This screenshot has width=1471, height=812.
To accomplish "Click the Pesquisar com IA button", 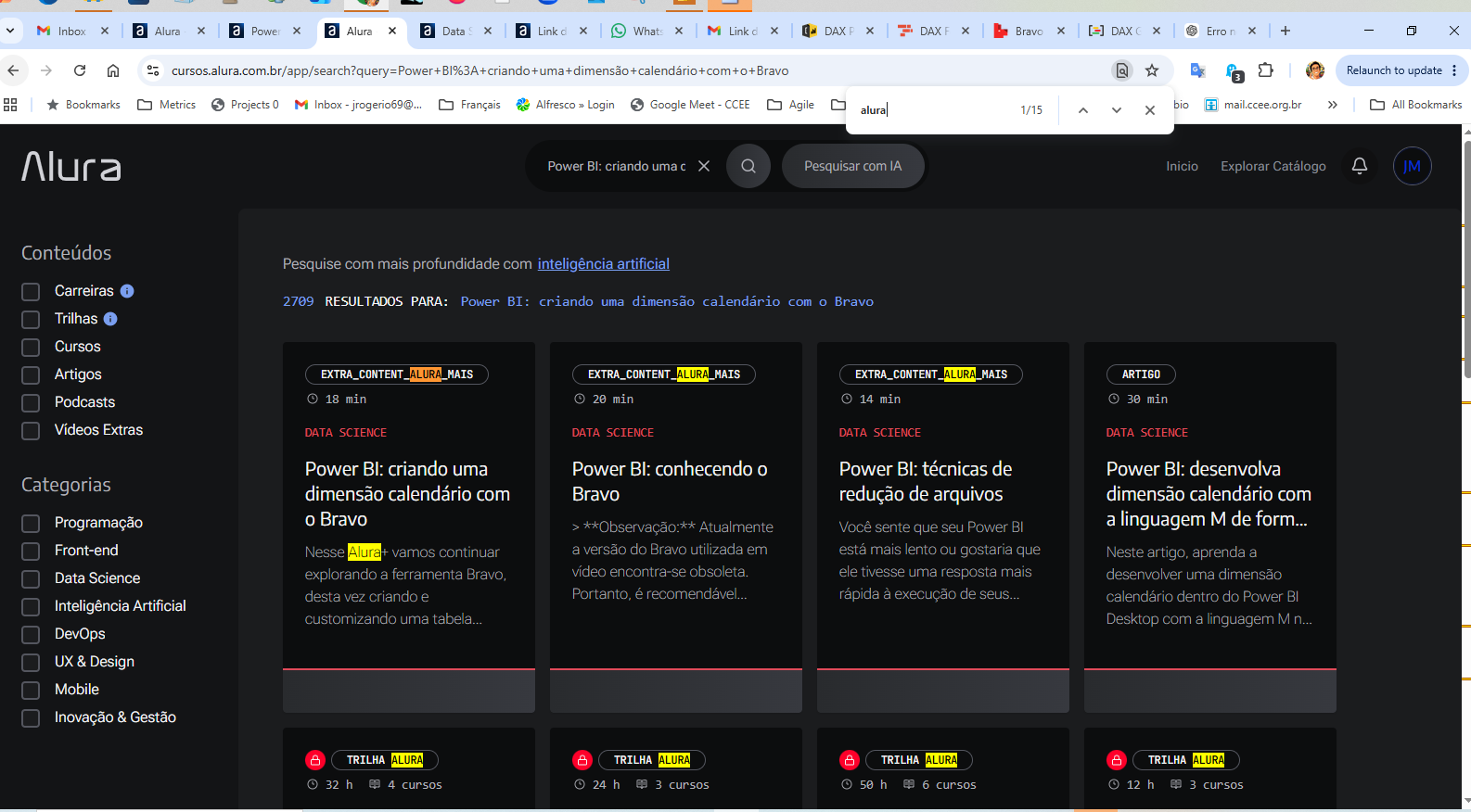I will [x=852, y=166].
